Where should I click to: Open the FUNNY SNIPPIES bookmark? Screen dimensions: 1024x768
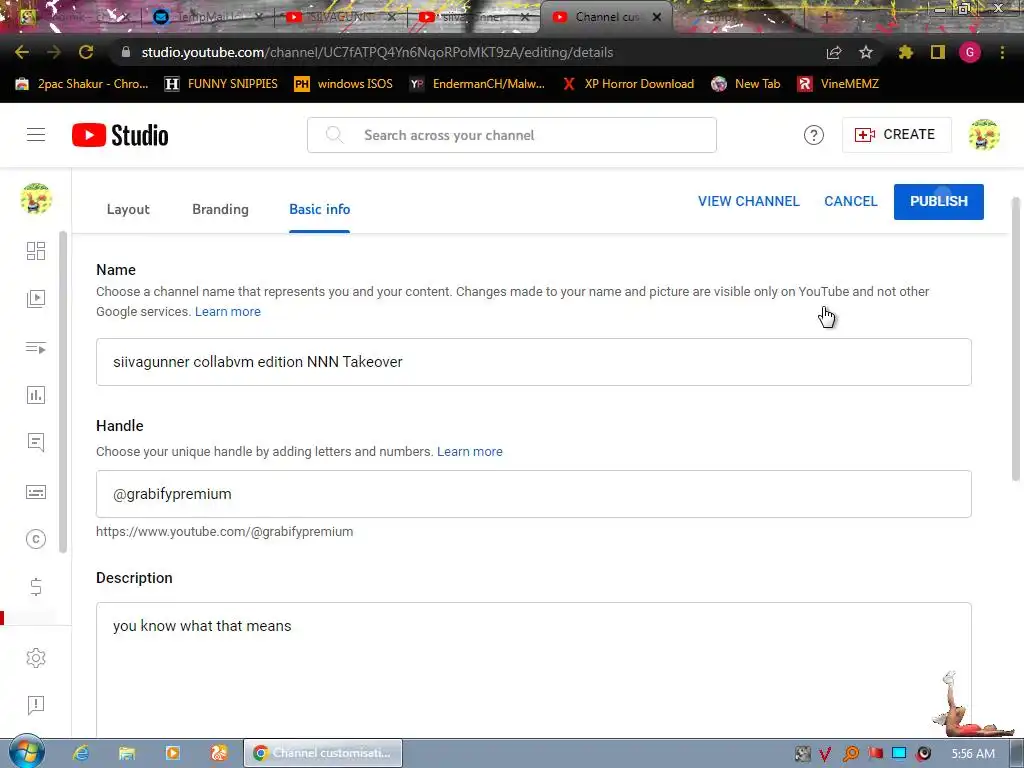[221, 84]
